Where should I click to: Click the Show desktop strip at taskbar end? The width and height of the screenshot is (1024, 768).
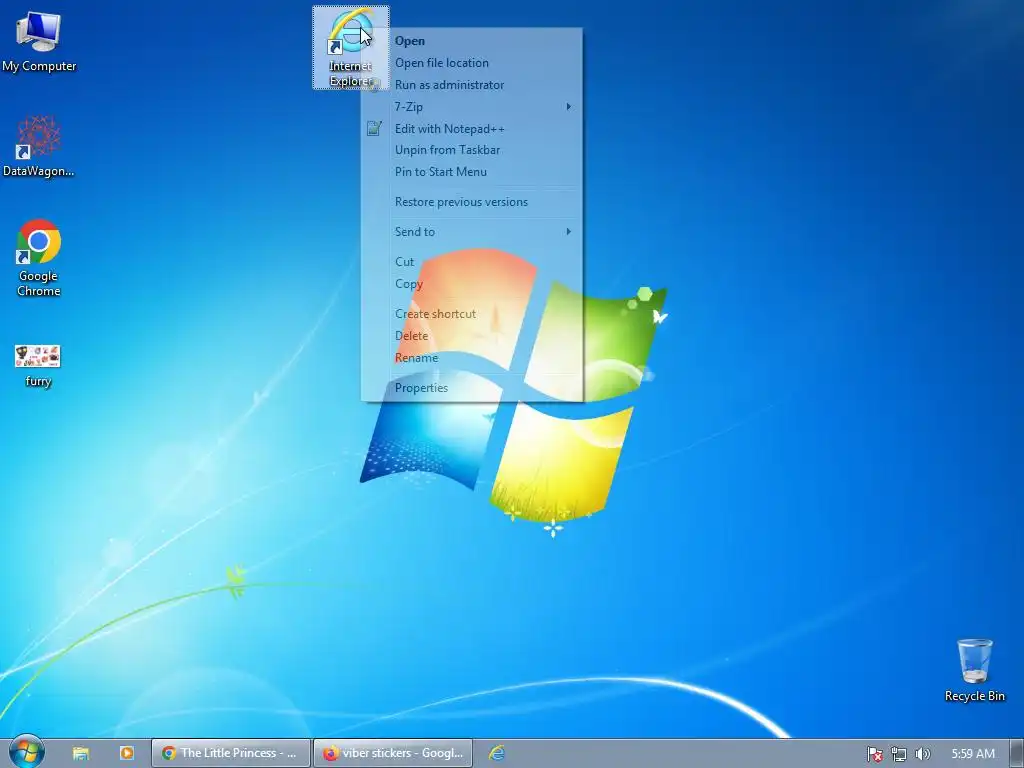pyautogui.click(x=1017, y=753)
